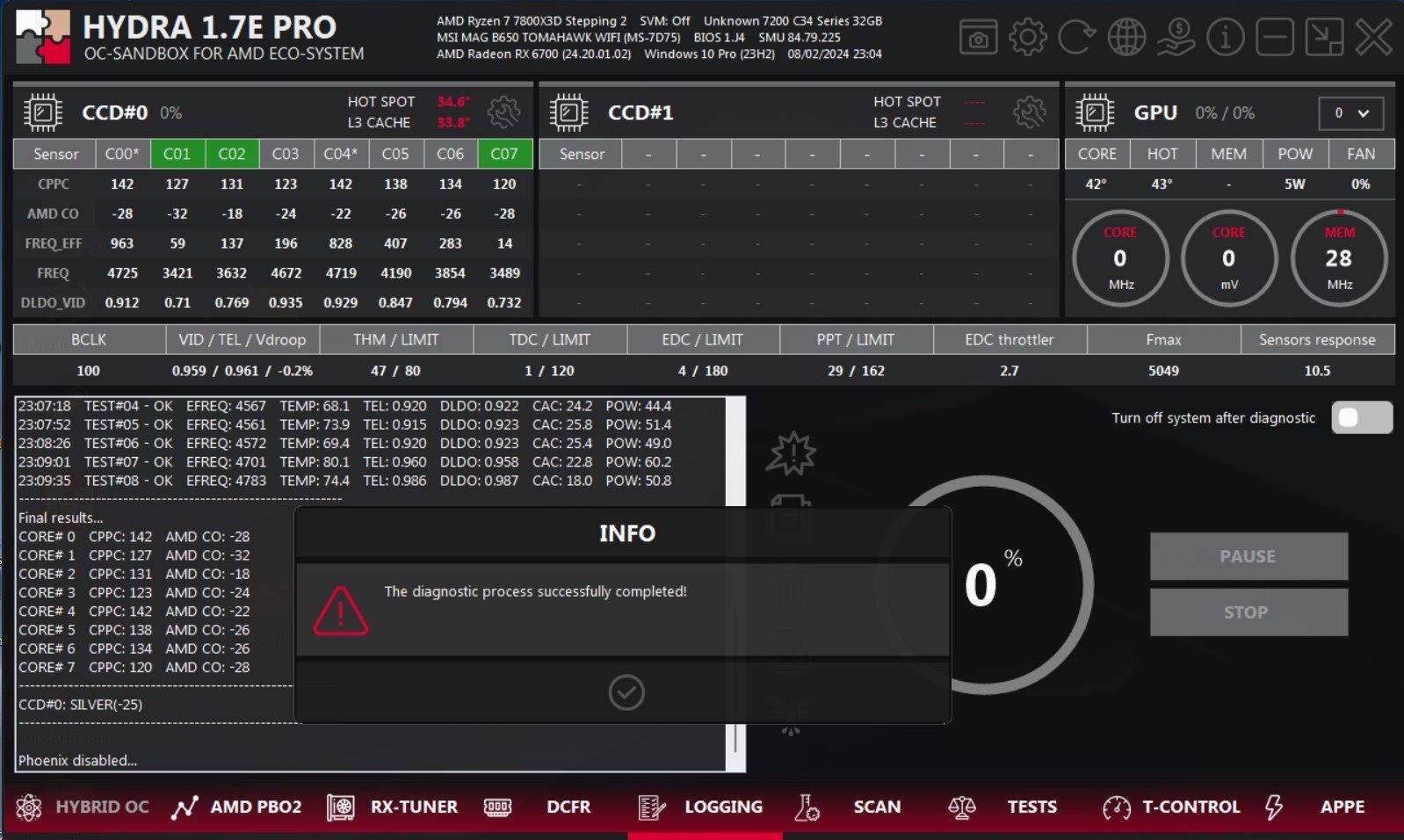Click the warning triangle in the INFO dialog

click(341, 610)
